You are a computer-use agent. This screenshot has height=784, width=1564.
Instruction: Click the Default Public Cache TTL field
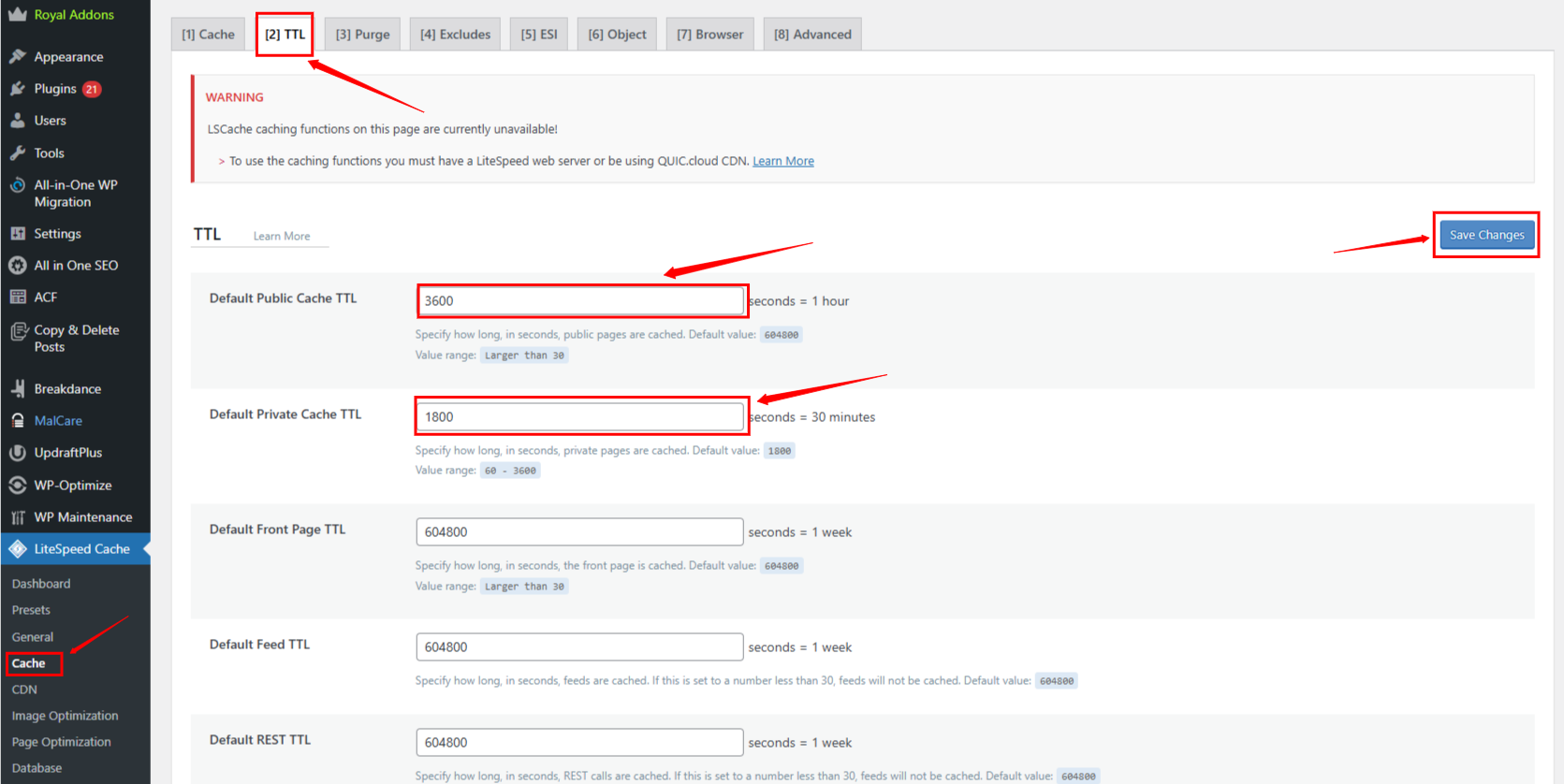pos(580,300)
